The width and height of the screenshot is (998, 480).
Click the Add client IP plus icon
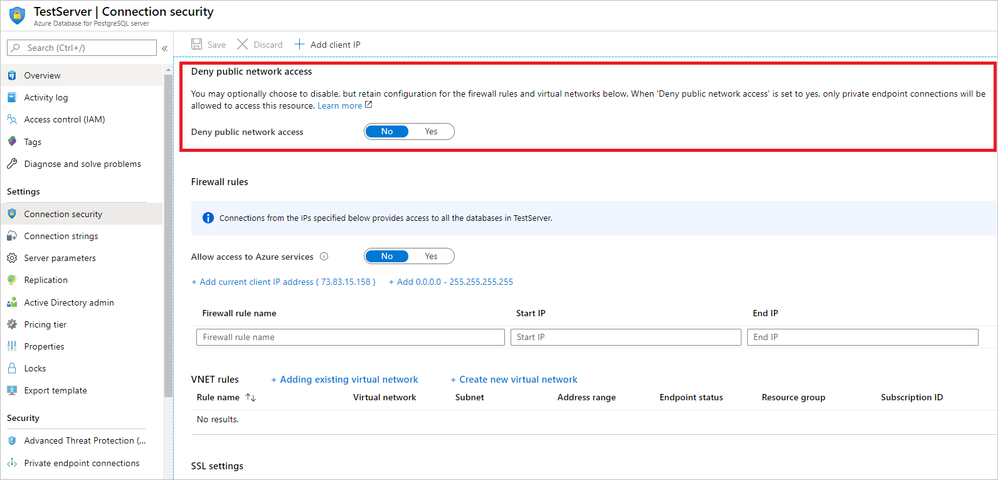[299, 45]
